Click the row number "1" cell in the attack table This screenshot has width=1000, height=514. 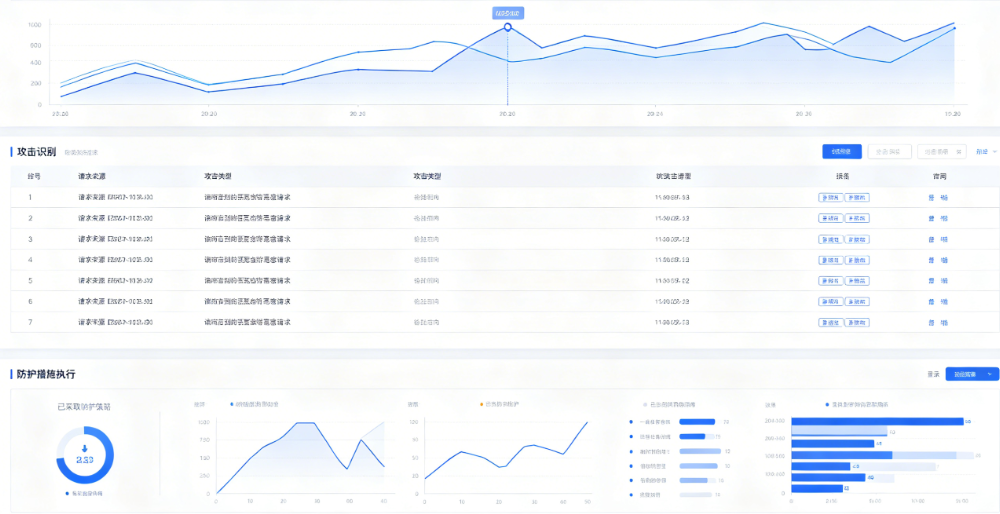tap(30, 197)
